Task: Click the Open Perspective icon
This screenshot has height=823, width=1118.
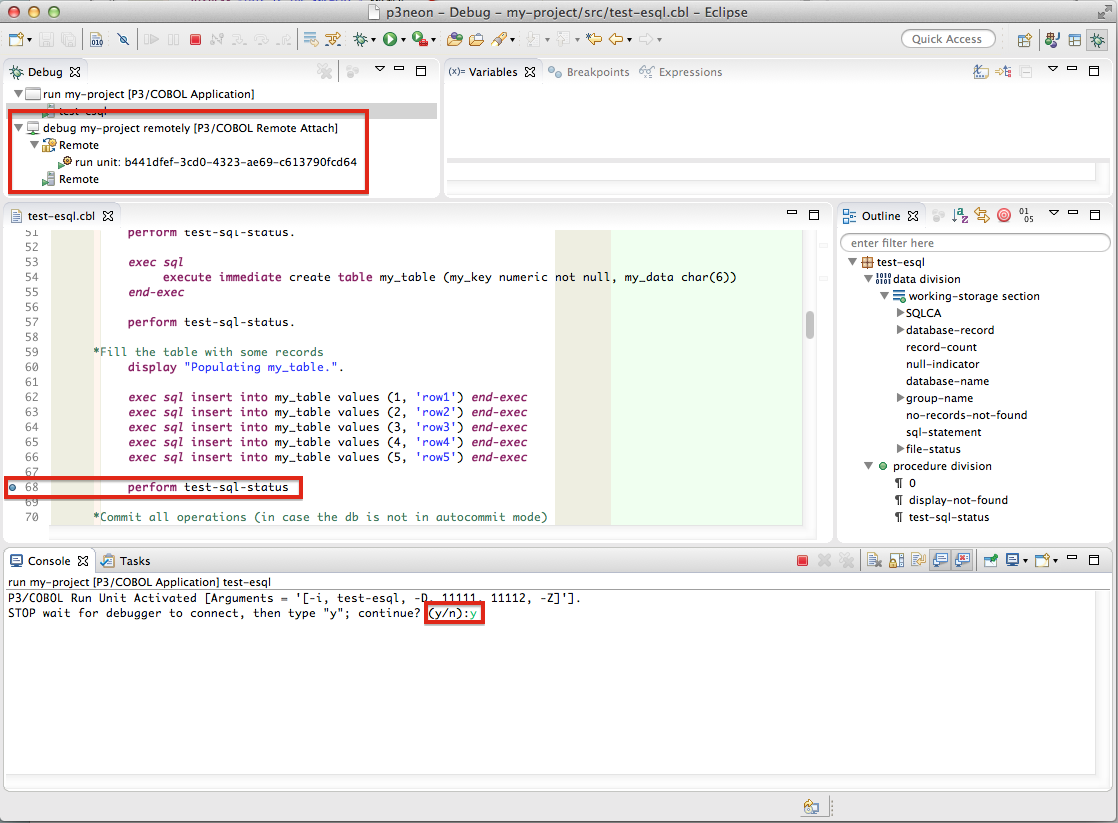Action: click(x=1025, y=40)
